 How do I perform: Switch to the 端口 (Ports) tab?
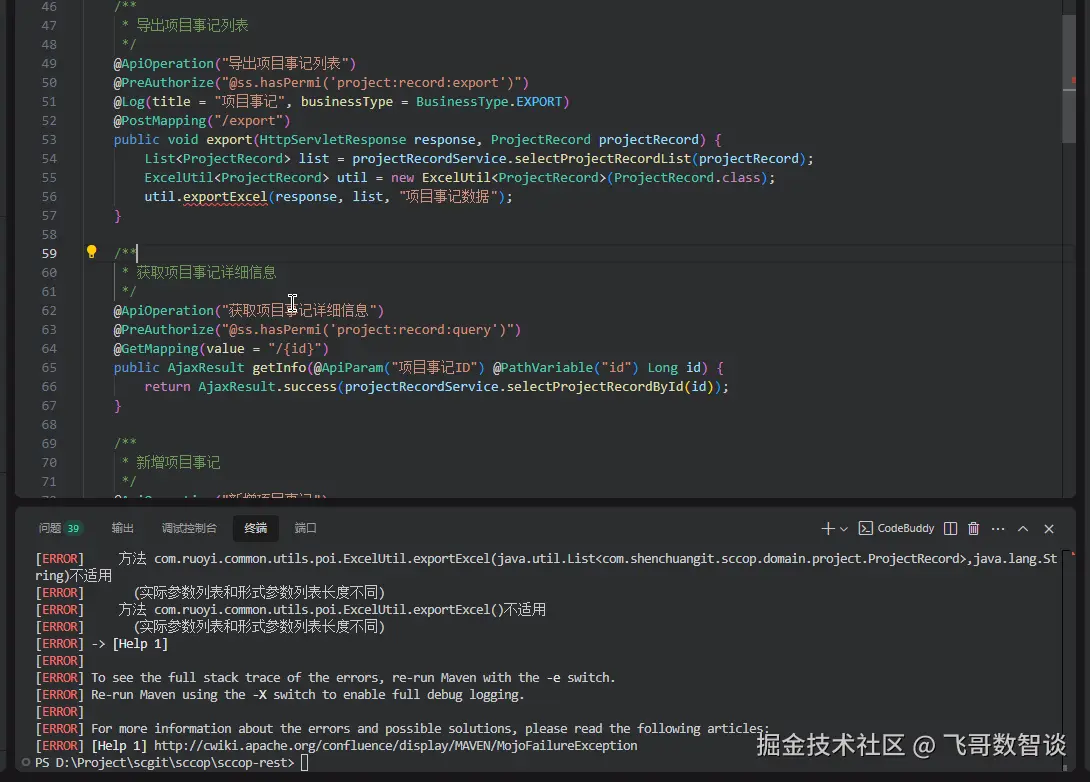coord(305,528)
